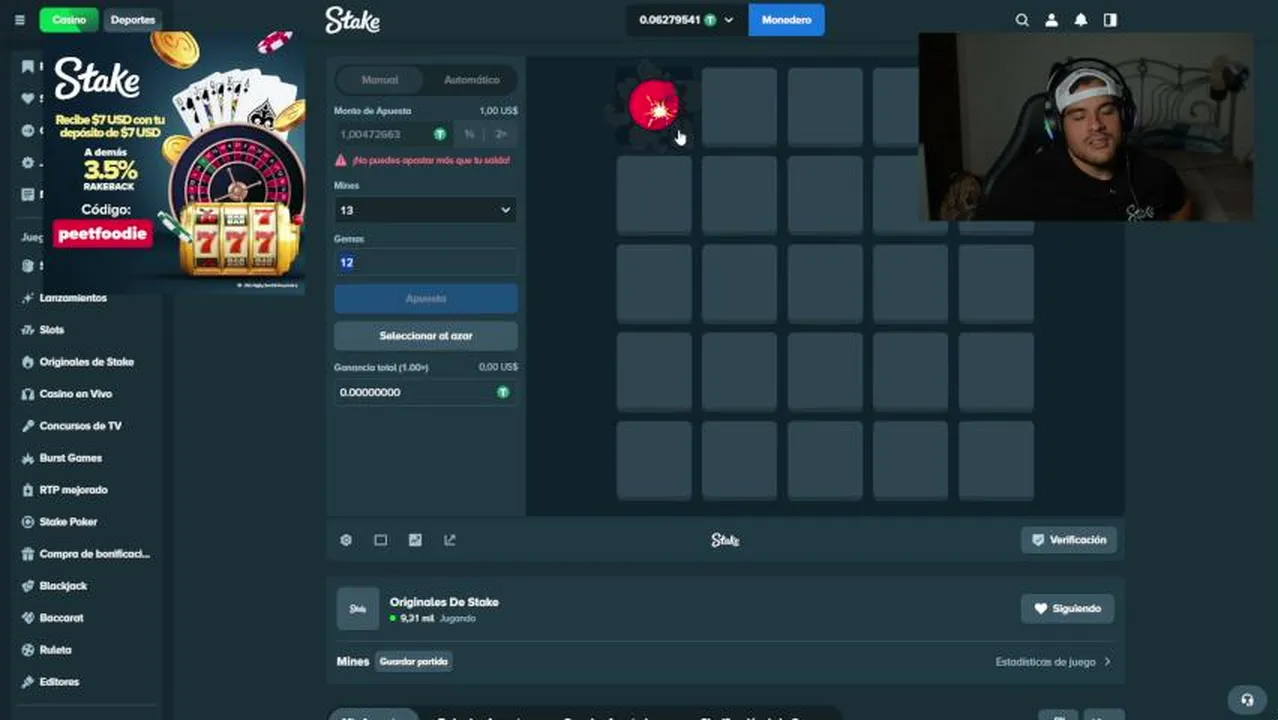Open the hamburger menu at top left
Screen dimensions: 1278x720
19,20
